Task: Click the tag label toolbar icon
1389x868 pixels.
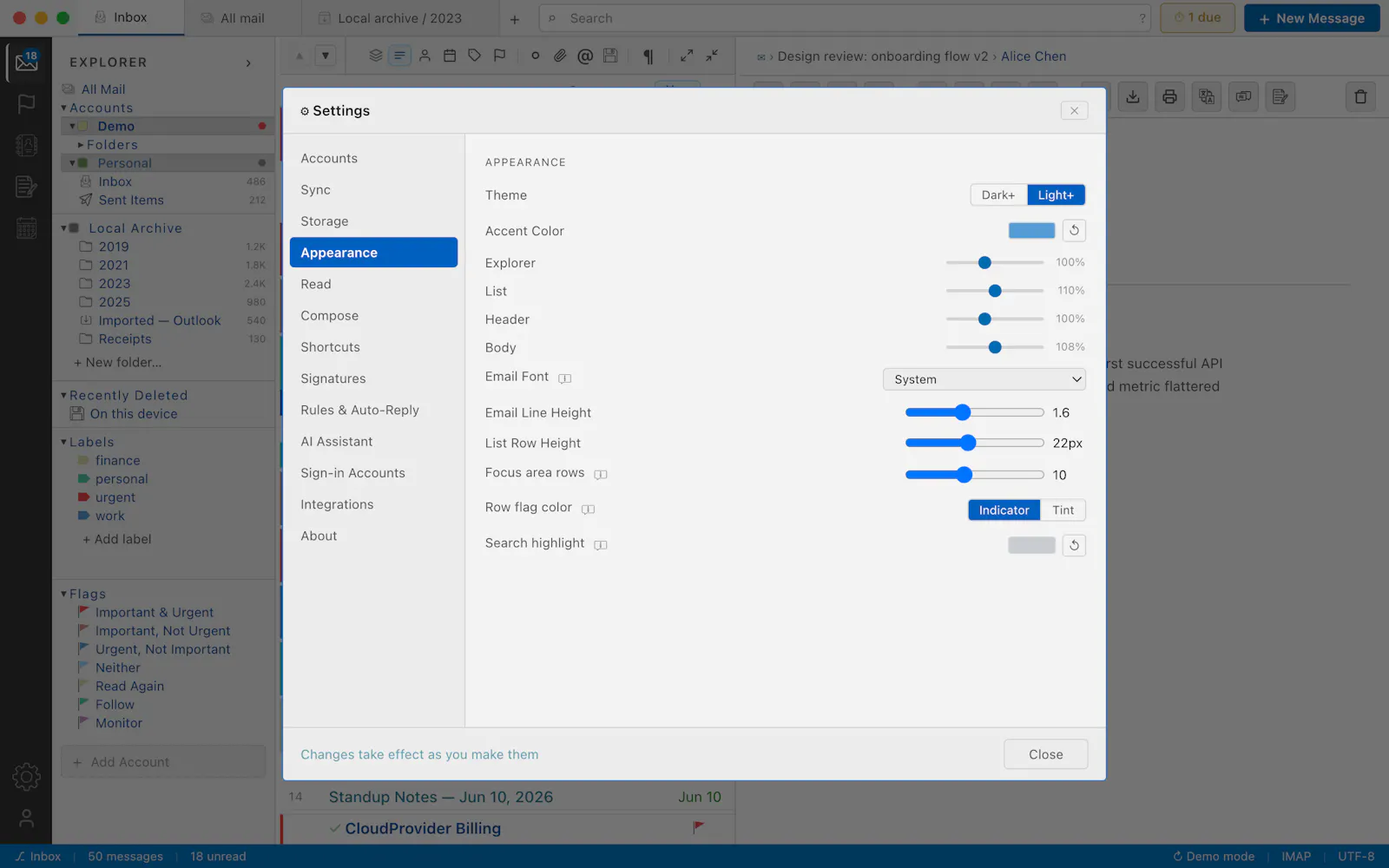Action: (x=474, y=56)
